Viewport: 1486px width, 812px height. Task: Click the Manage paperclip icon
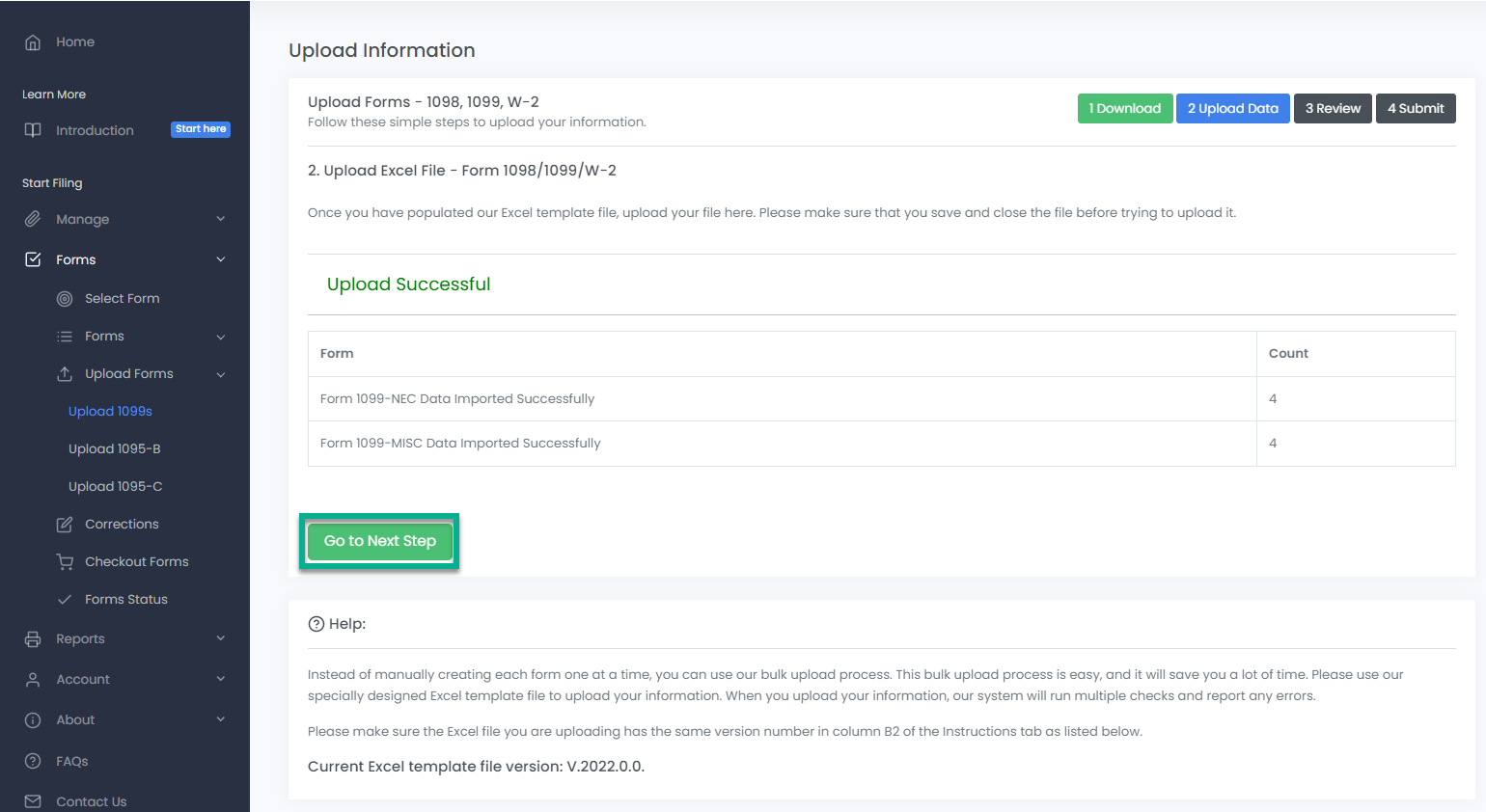pyautogui.click(x=33, y=220)
